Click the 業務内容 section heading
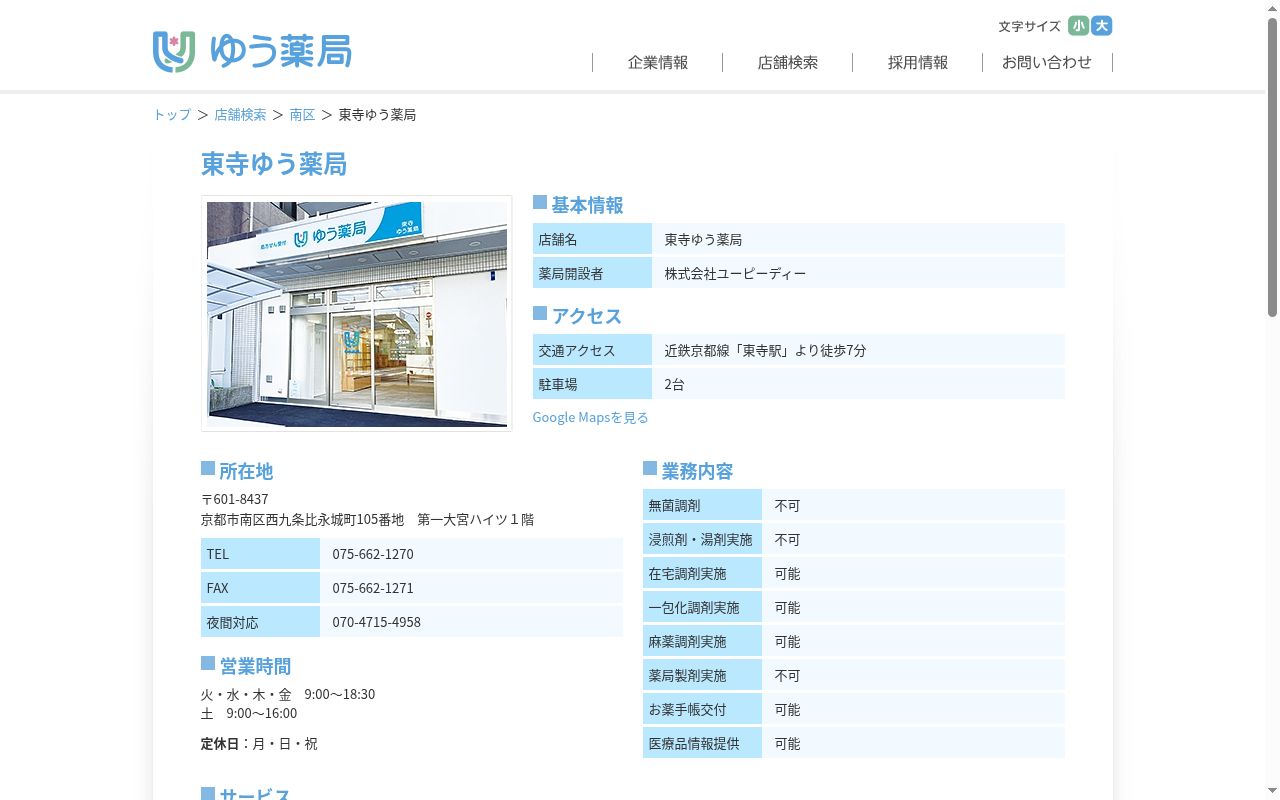 (x=697, y=471)
